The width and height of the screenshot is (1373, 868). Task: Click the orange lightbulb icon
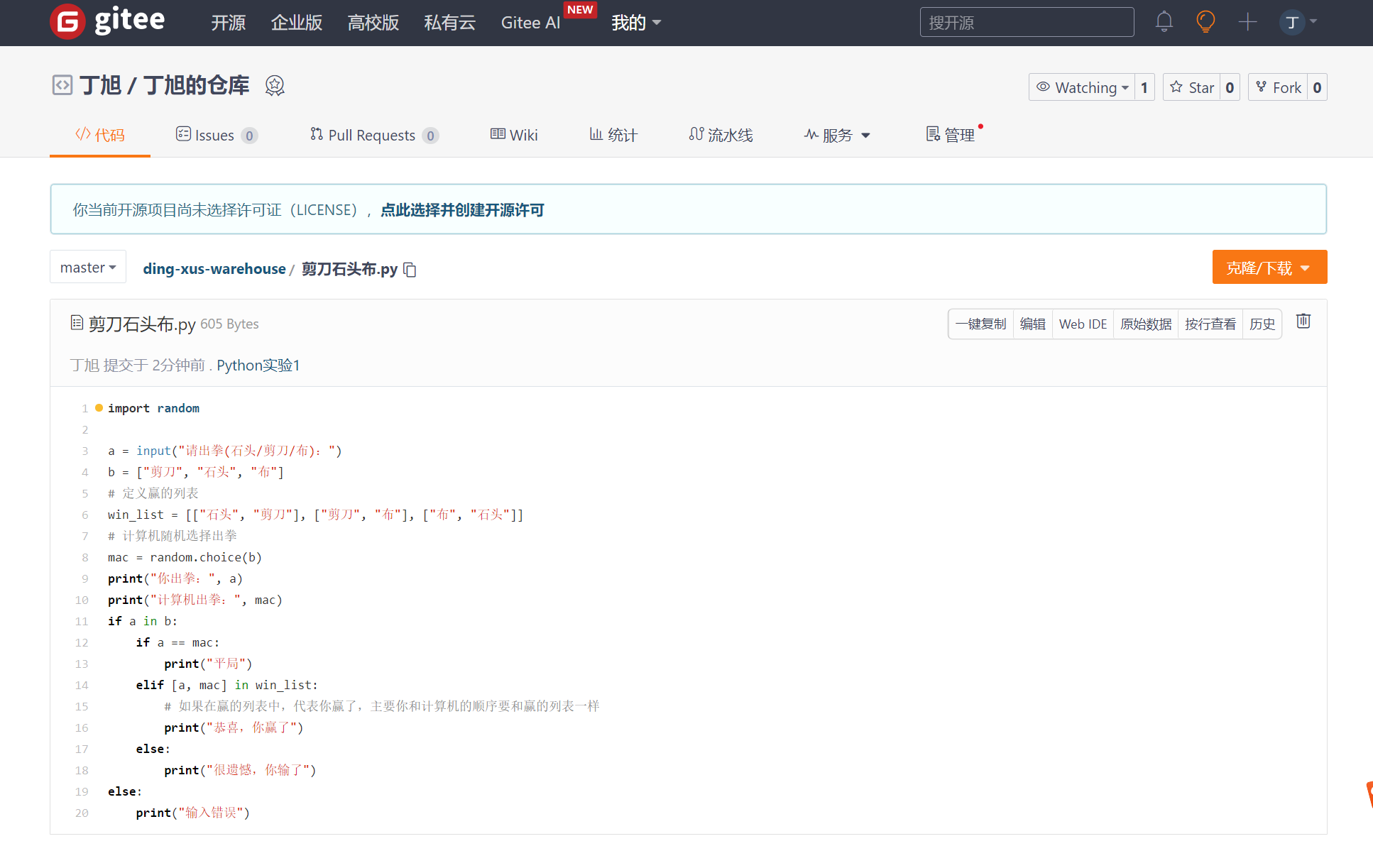point(1205,22)
